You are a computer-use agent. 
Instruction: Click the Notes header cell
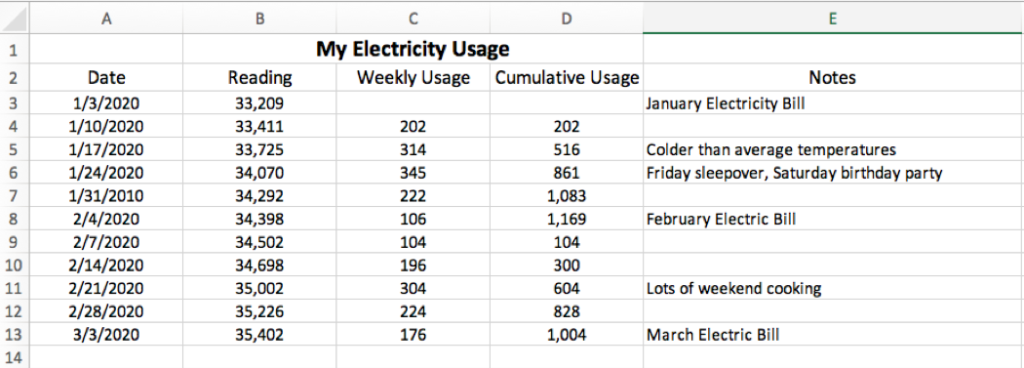tap(833, 78)
